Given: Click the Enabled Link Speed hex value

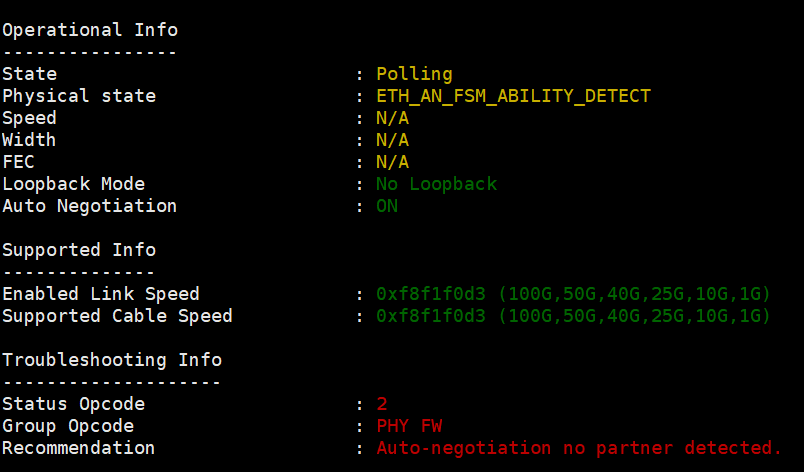Looking at the screenshot, I should pyautogui.click(x=431, y=294).
